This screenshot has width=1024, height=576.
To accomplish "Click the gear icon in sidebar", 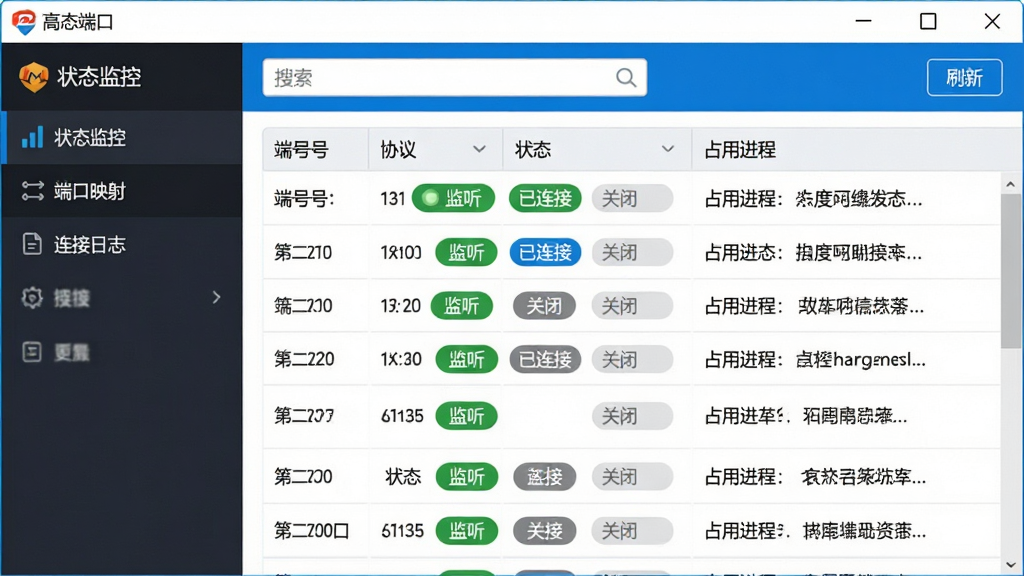I will coord(32,298).
